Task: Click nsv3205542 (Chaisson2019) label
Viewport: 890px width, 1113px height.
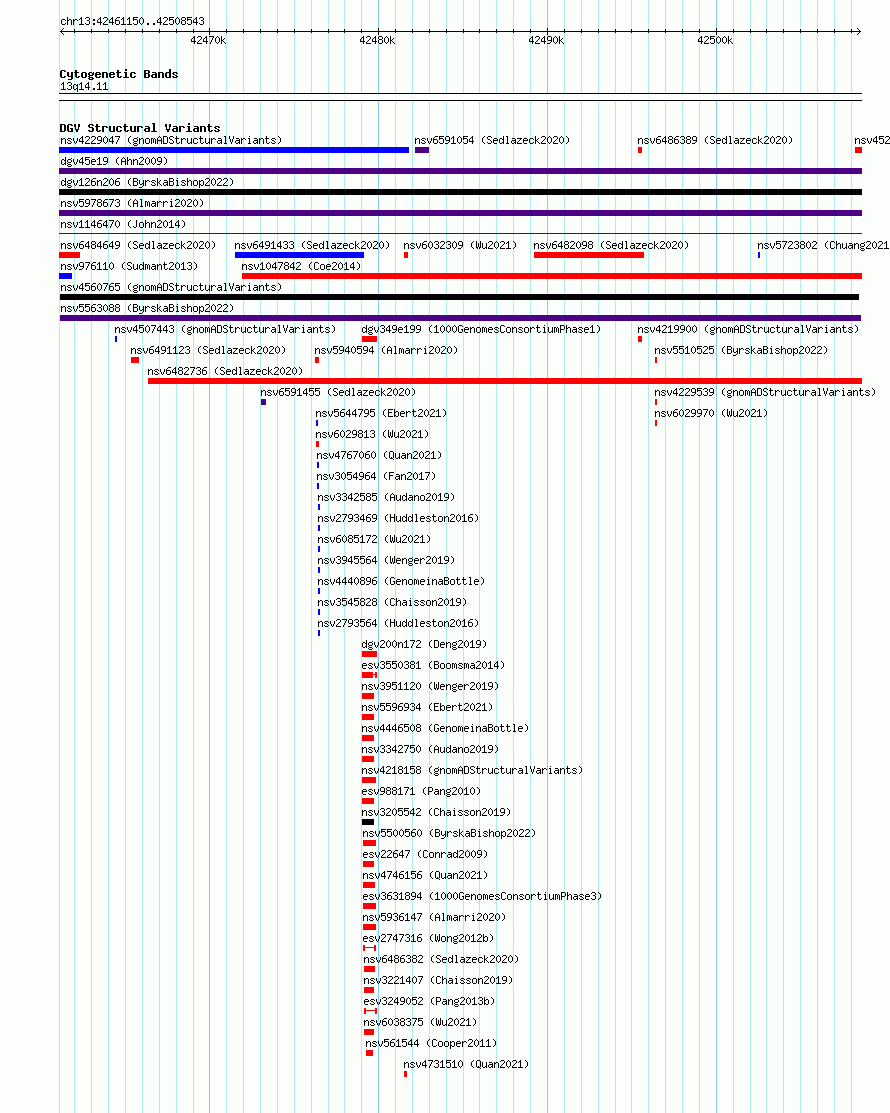Action: tap(436, 812)
